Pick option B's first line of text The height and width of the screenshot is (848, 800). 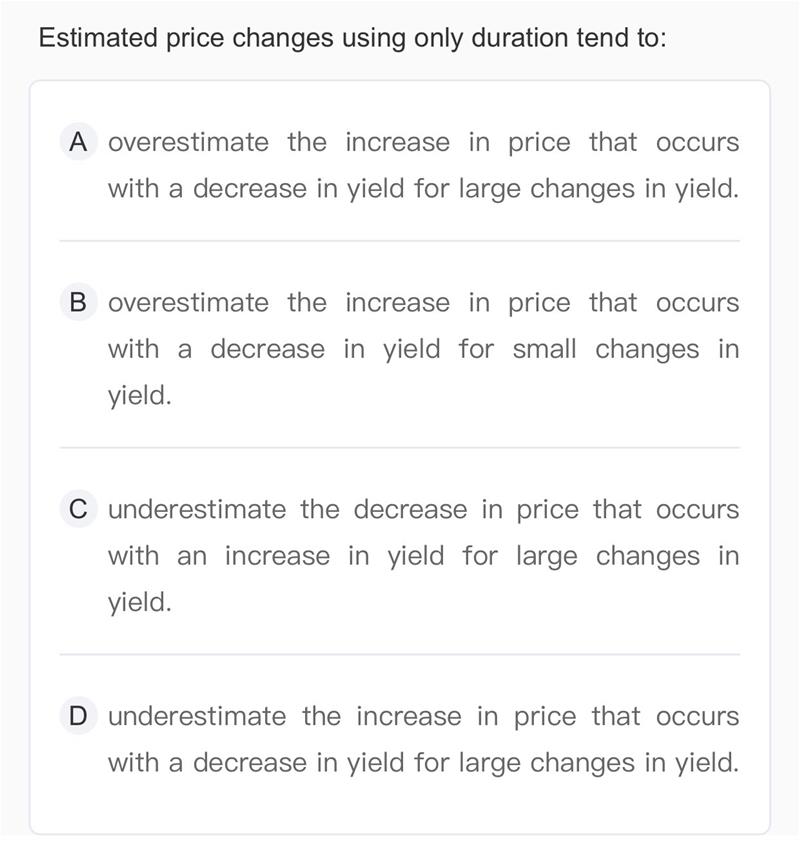pyautogui.click(x=424, y=303)
